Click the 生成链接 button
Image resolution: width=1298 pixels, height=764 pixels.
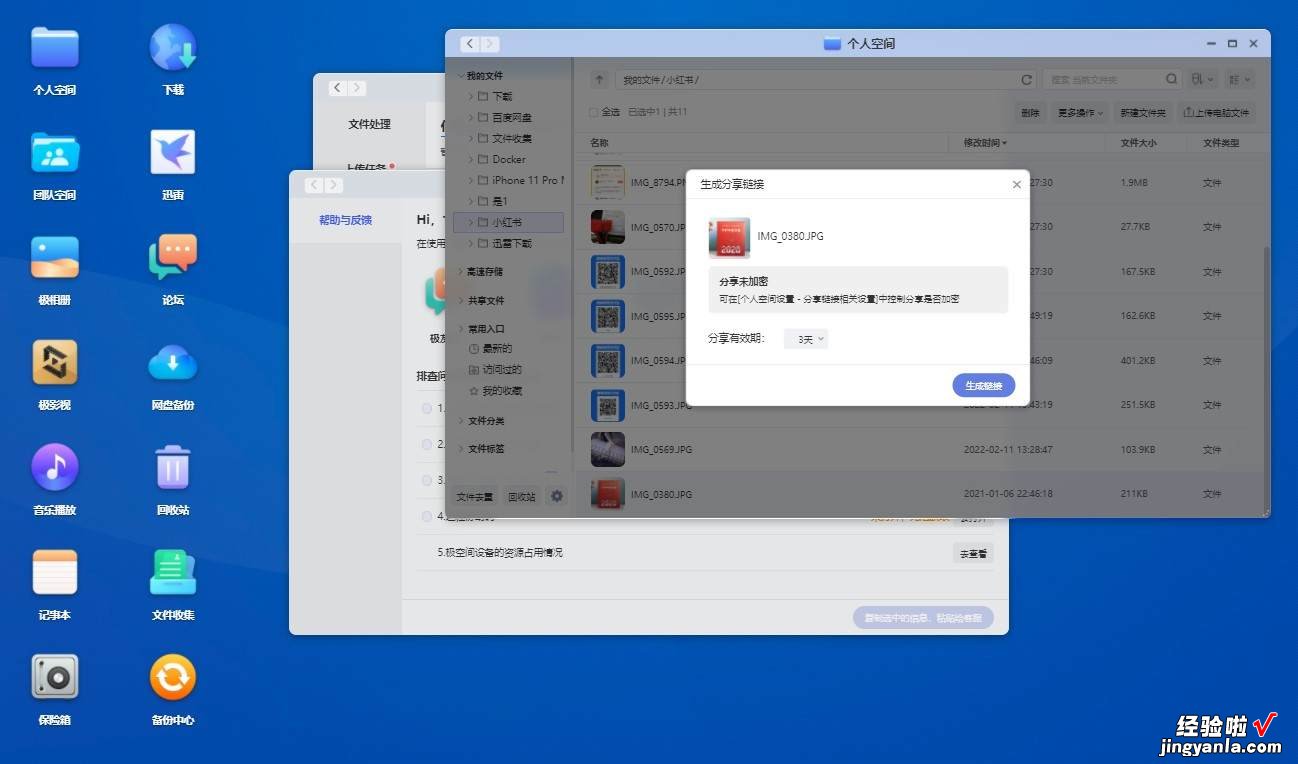point(984,386)
